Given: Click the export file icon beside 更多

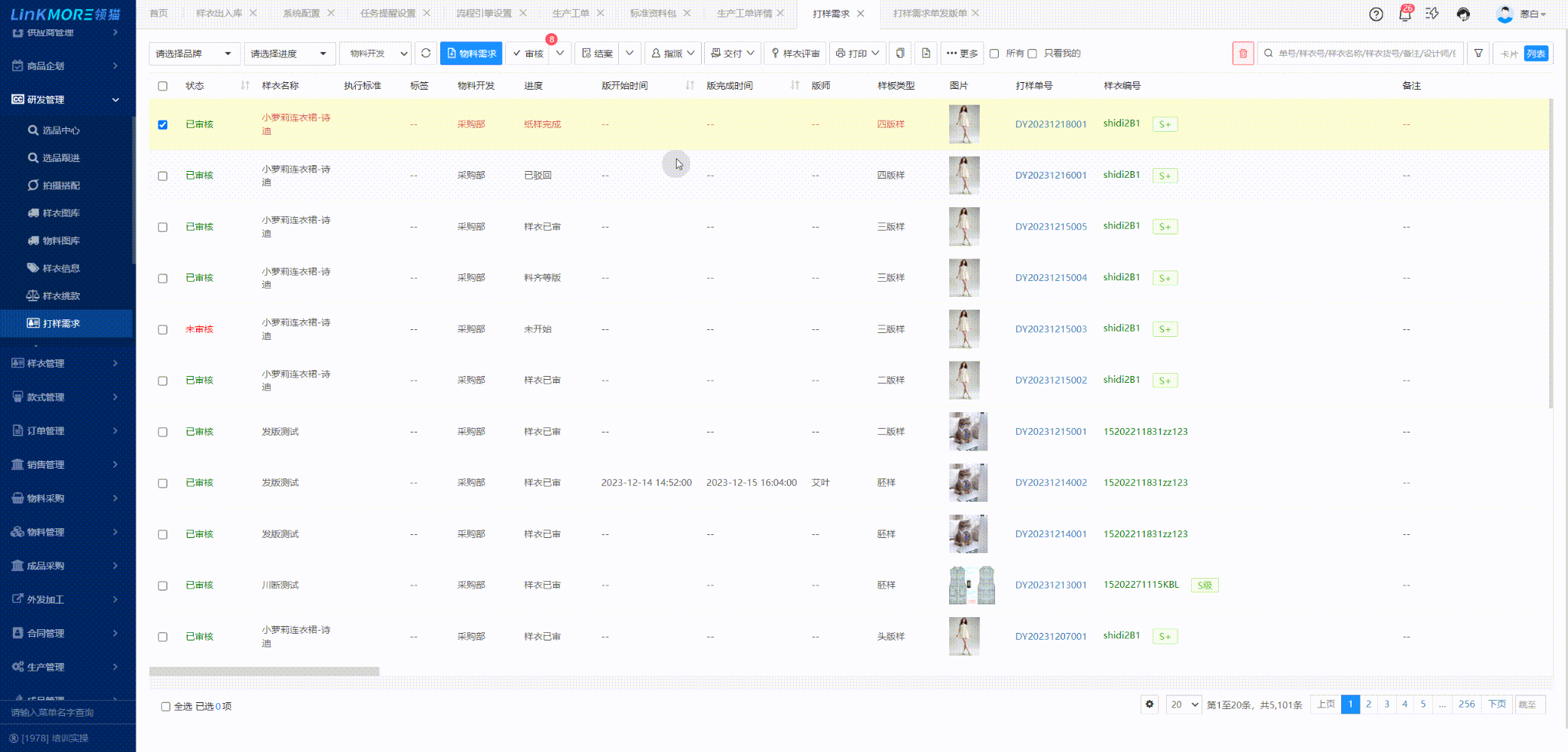Looking at the screenshot, I should 926,53.
